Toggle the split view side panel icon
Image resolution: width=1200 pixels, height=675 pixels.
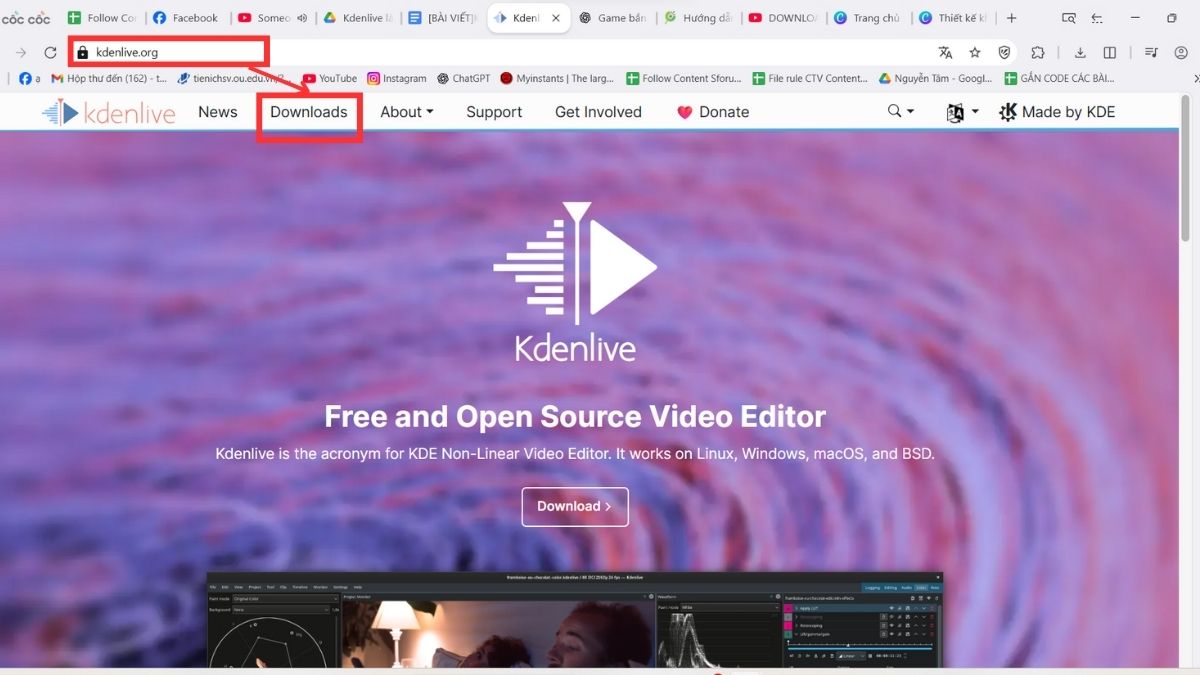(1109, 52)
